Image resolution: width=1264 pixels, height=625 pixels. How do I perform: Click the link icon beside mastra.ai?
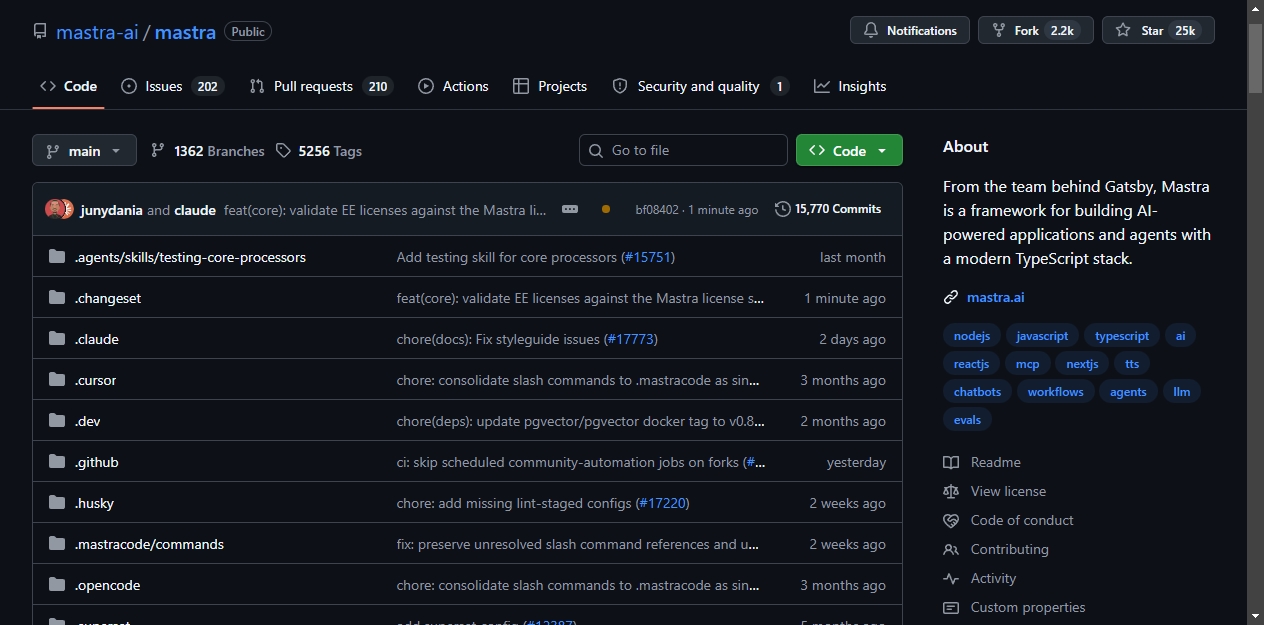point(951,297)
